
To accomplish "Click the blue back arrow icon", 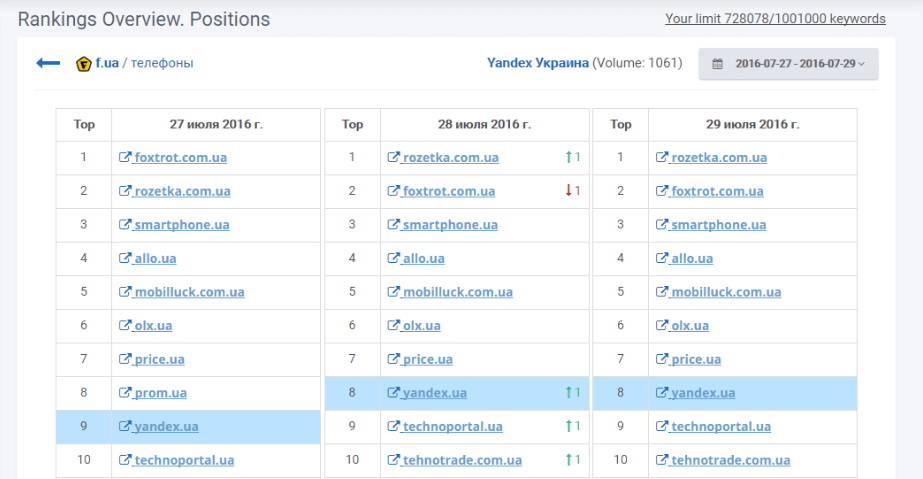I will [x=48, y=63].
